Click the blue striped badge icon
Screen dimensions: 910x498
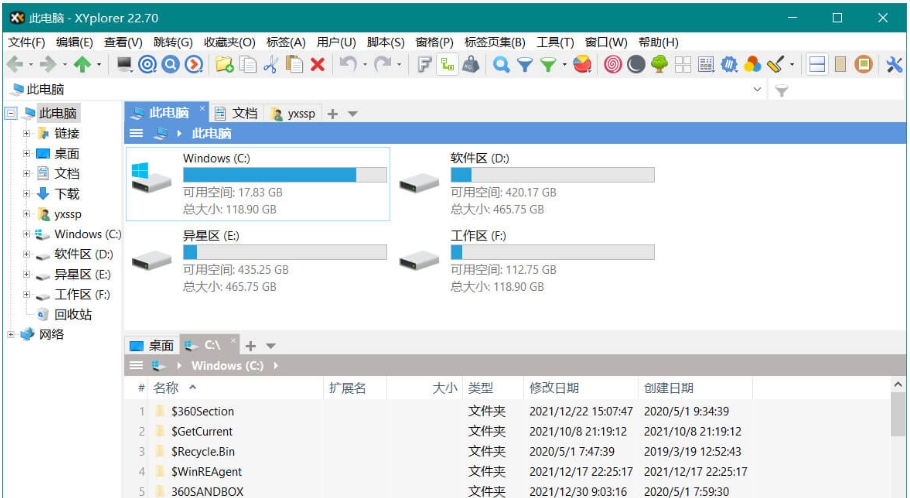729,64
